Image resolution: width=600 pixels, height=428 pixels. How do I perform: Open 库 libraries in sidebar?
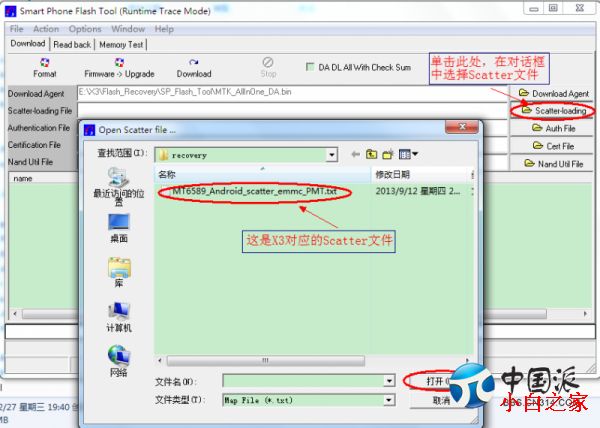(119, 272)
